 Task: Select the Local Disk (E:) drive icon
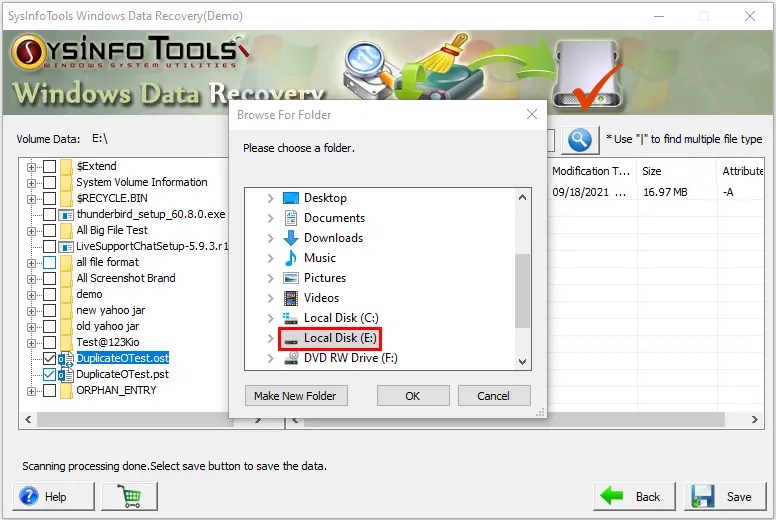291,338
